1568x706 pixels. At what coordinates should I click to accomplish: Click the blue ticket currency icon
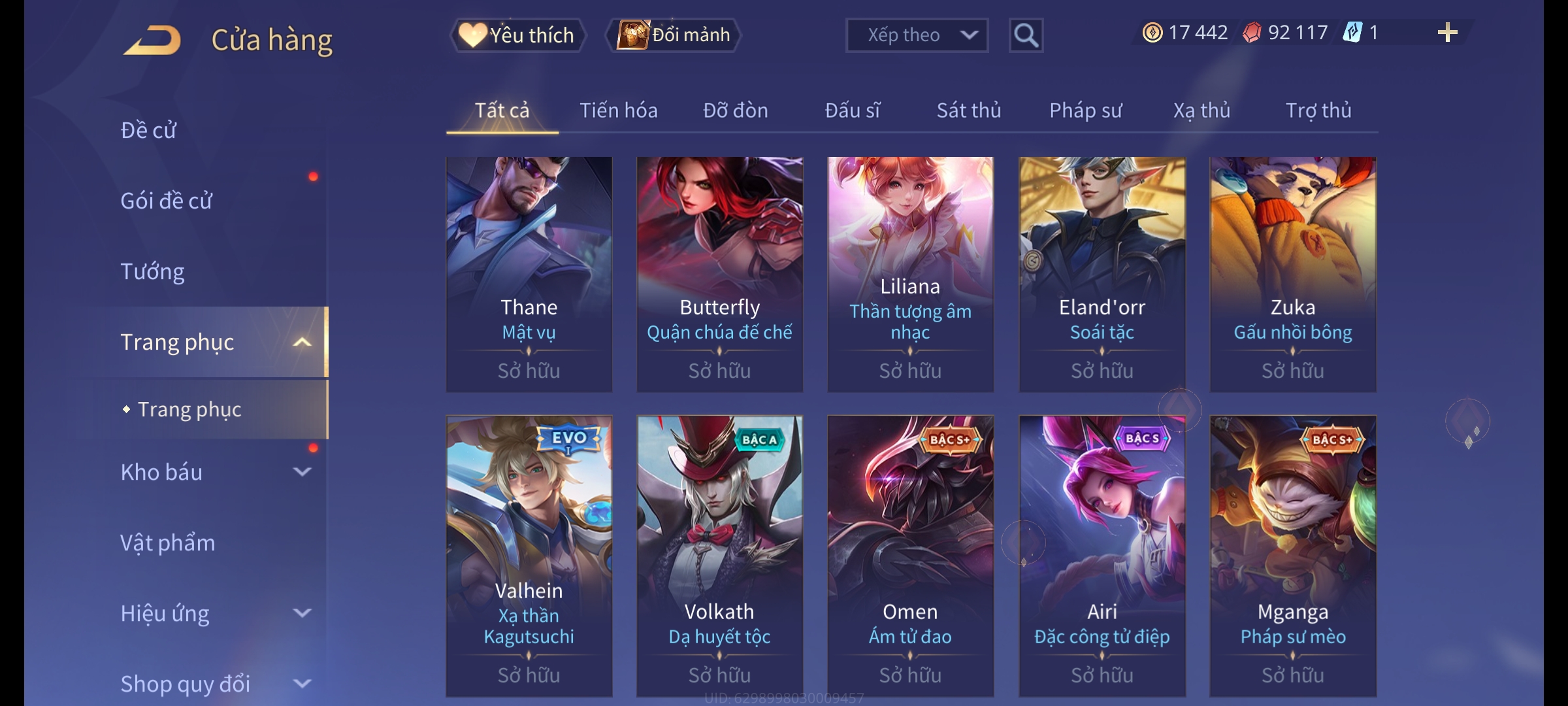pos(1352,33)
